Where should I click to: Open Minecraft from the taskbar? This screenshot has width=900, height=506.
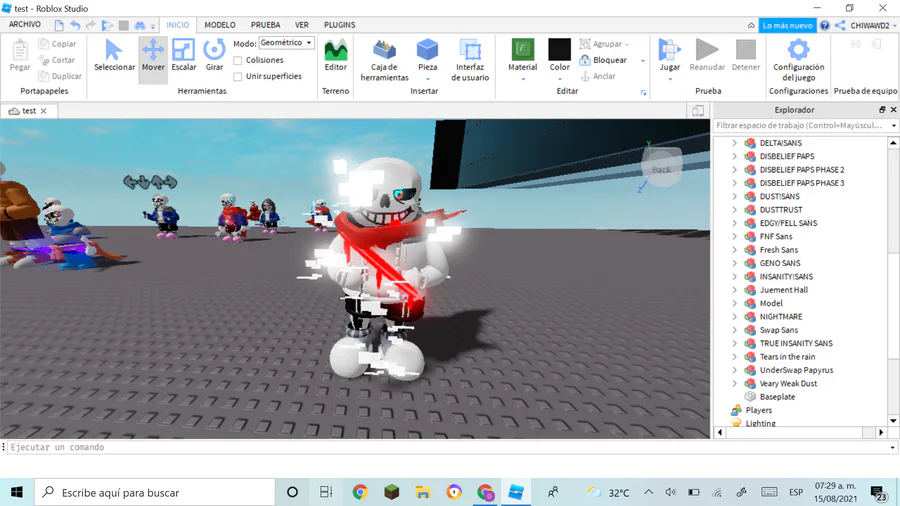tap(391, 492)
